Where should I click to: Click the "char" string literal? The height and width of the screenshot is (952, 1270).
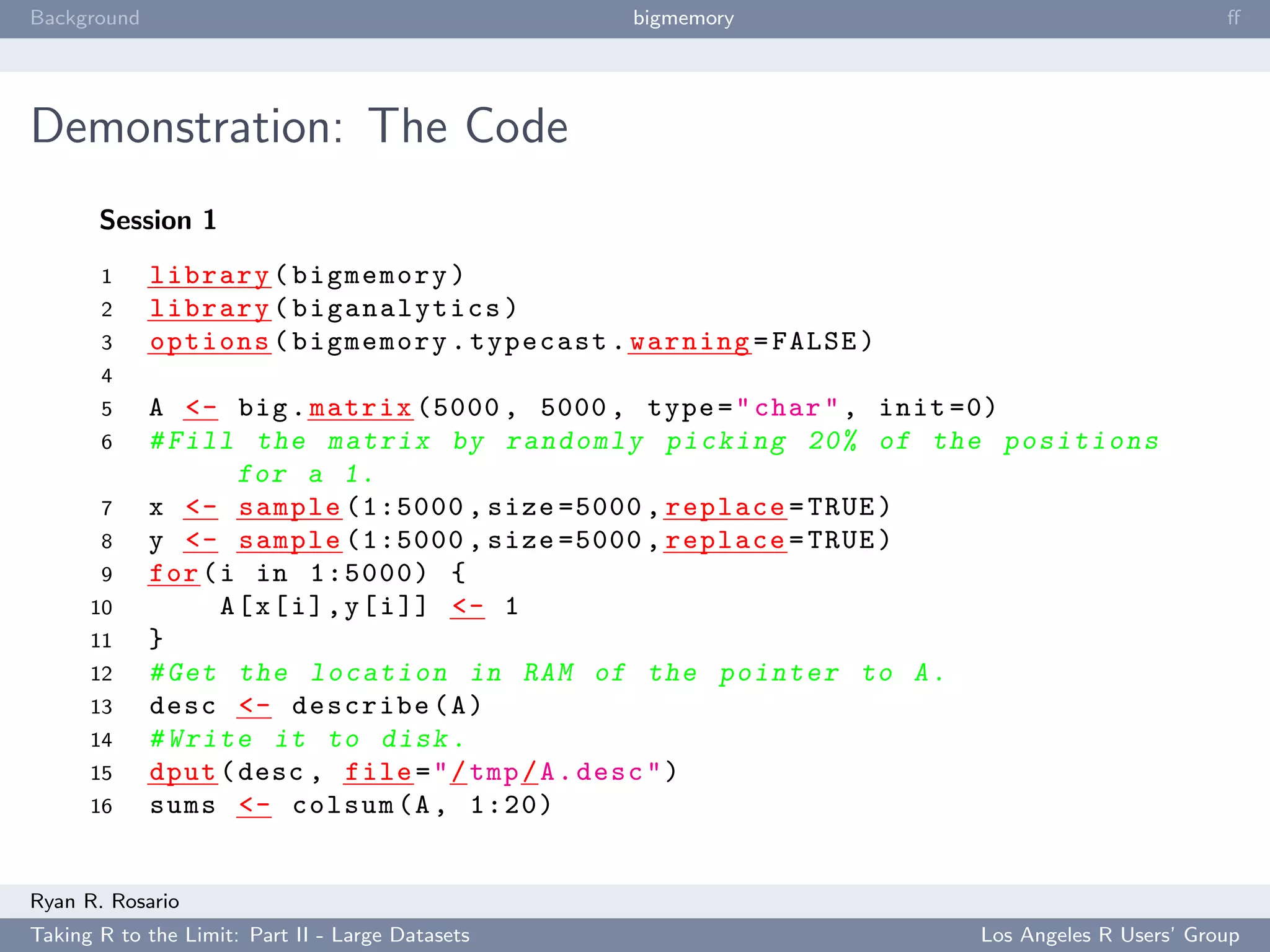[x=788, y=408]
